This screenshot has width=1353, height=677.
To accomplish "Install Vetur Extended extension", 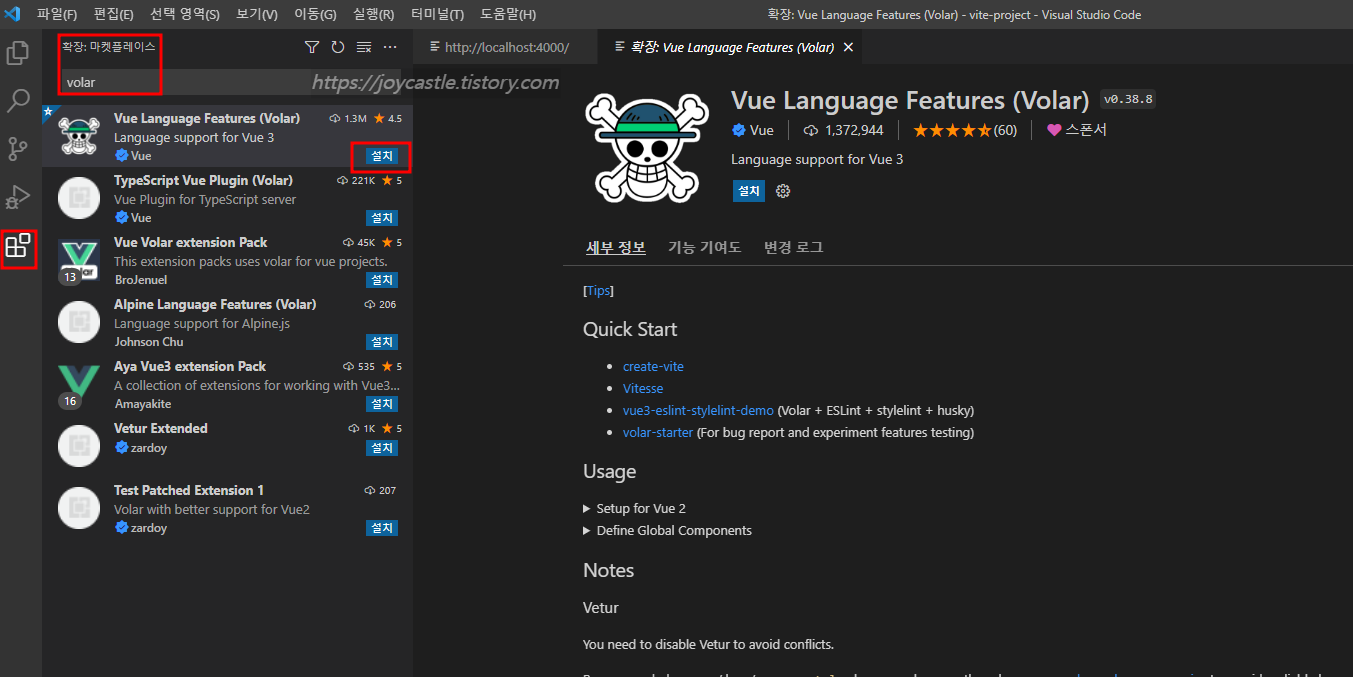I will (x=382, y=448).
